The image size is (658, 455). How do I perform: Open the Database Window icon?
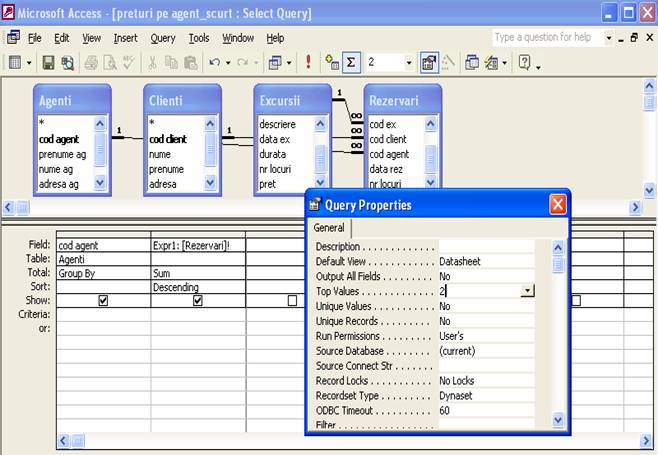click(x=471, y=62)
